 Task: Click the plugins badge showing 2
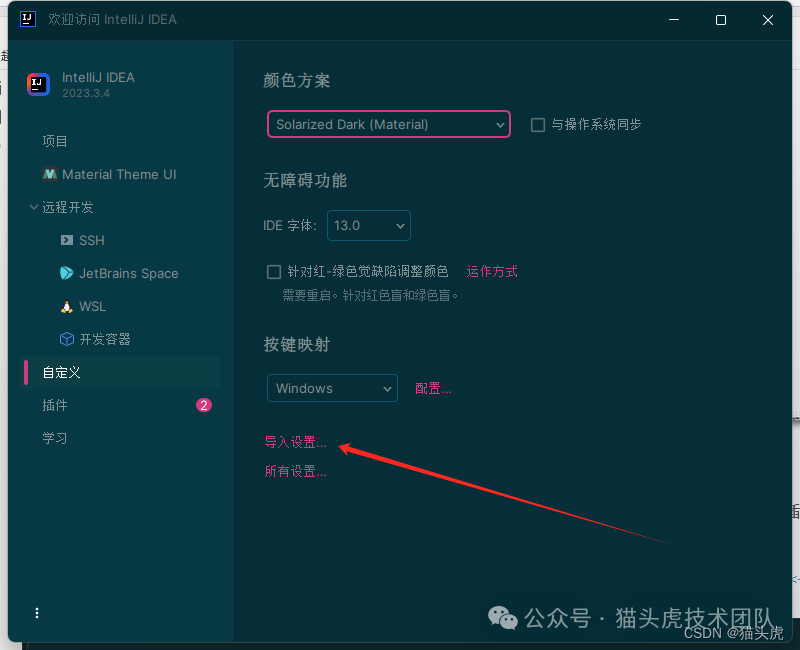[204, 405]
